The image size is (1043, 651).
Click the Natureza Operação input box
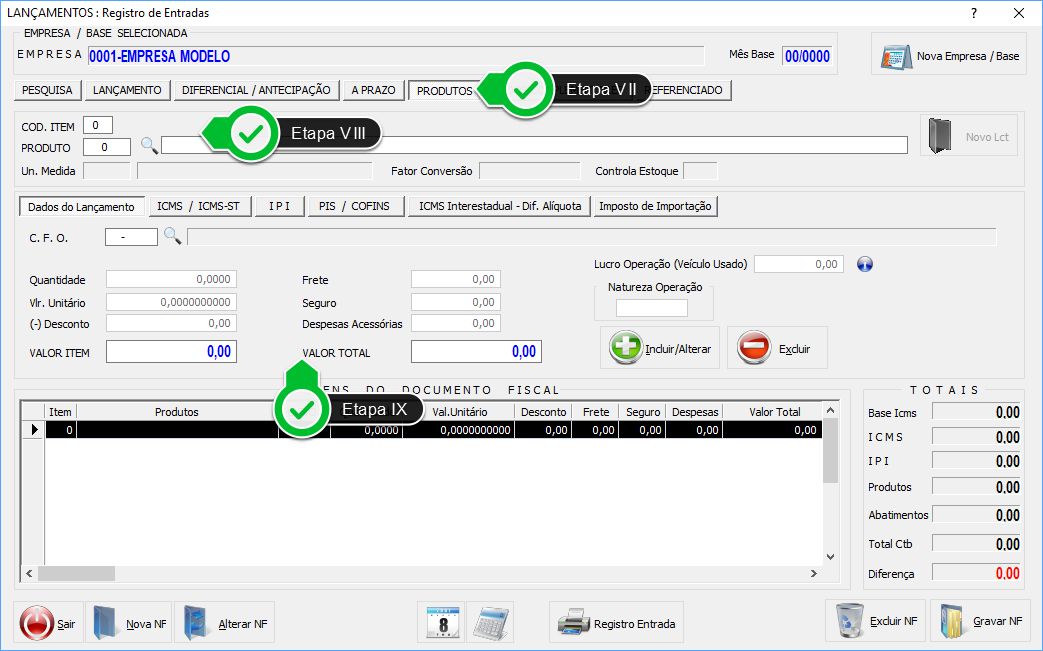[x=652, y=308]
